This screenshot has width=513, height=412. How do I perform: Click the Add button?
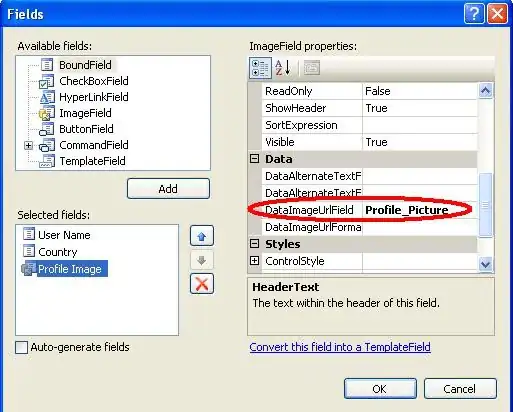pyautogui.click(x=168, y=189)
